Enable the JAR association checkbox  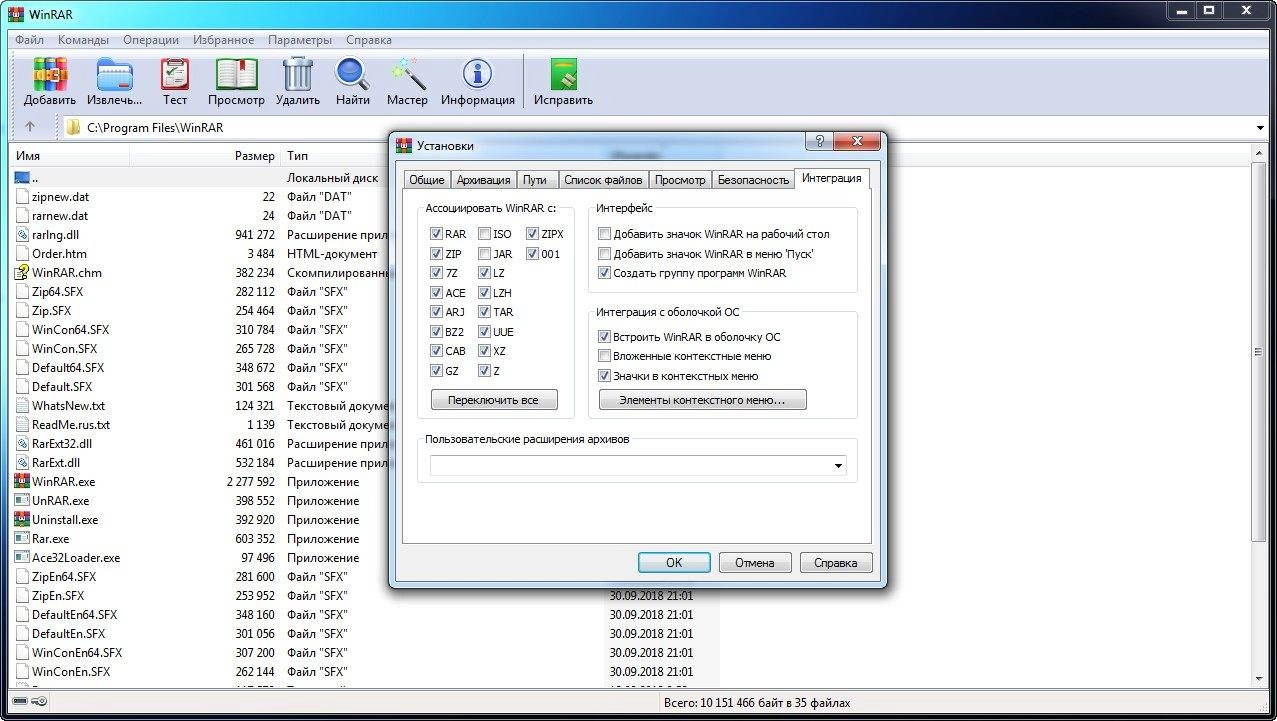tap(484, 254)
